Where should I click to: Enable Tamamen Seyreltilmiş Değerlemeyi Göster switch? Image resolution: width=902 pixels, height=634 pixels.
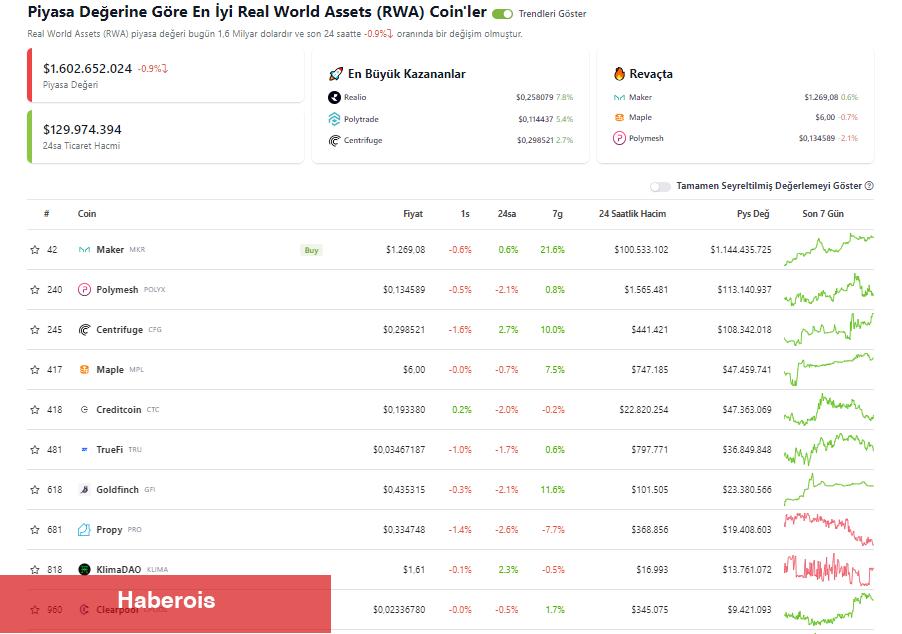pos(660,186)
